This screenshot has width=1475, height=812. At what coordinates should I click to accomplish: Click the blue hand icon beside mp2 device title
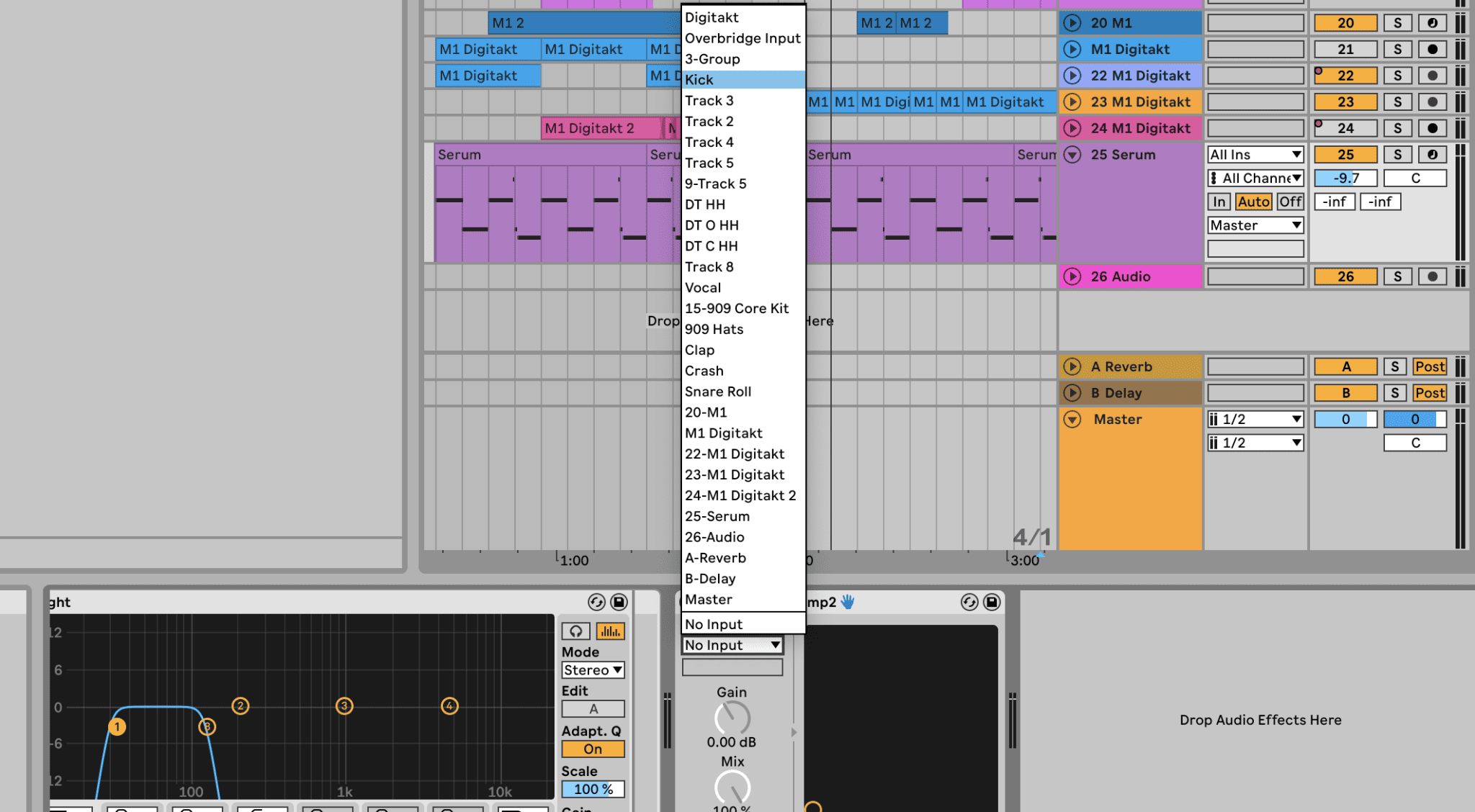[x=846, y=603]
